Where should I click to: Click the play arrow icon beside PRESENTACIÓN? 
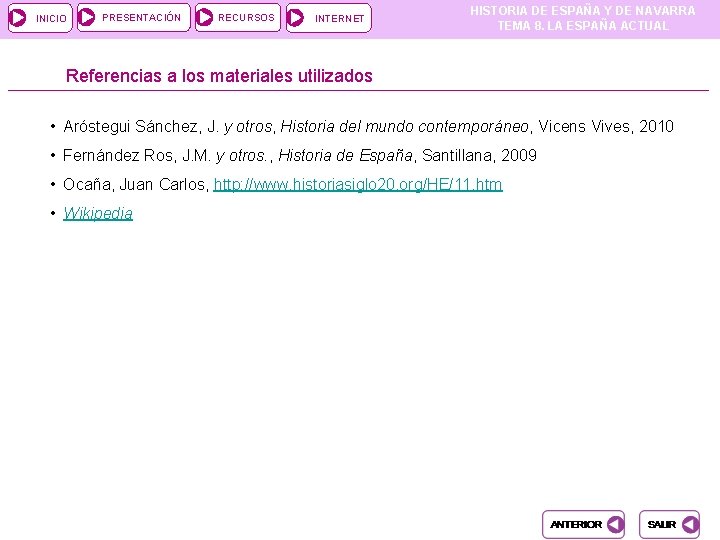86,17
